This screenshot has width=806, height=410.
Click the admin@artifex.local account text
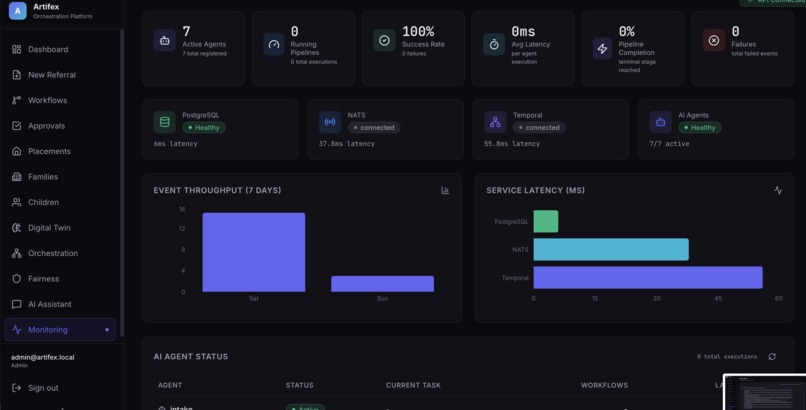[x=43, y=357]
